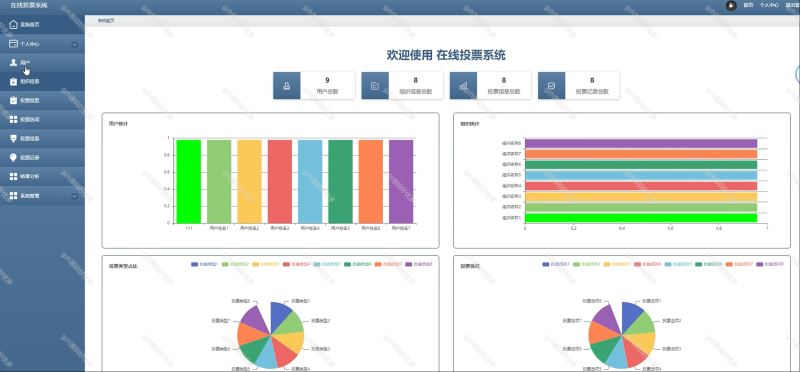Toggle 投票类型5 light-blue legend in left pie
The image size is (800, 372).
(327, 264)
